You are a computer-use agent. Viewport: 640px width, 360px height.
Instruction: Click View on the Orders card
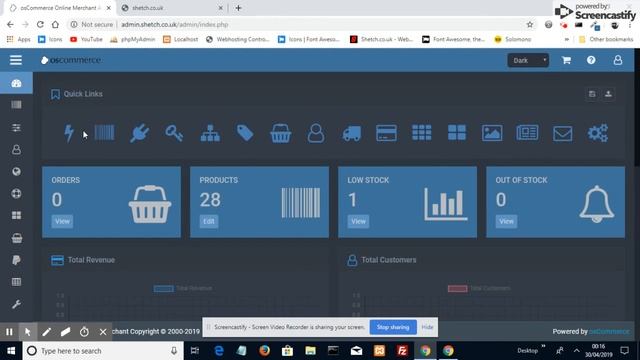point(62,221)
